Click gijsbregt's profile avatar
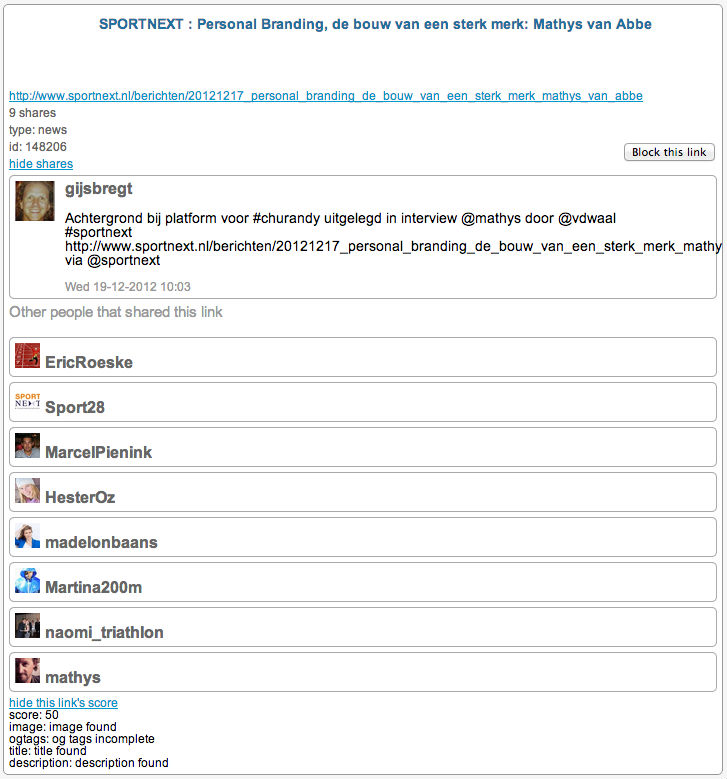This screenshot has width=727, height=779. pyautogui.click(x=34, y=201)
